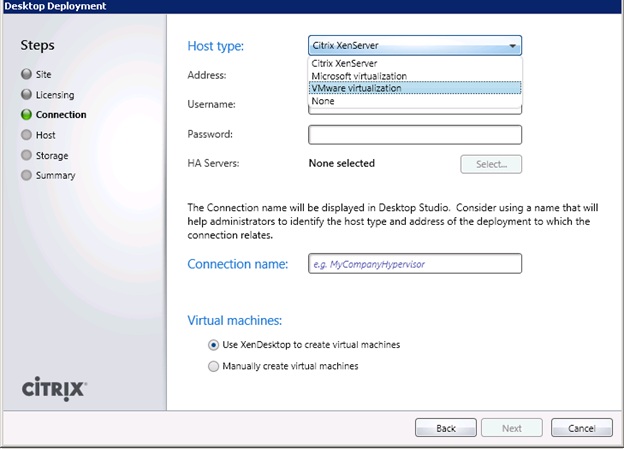Image resolution: width=624 pixels, height=449 pixels.
Task: Select the Storage step label
Action: 52,156
